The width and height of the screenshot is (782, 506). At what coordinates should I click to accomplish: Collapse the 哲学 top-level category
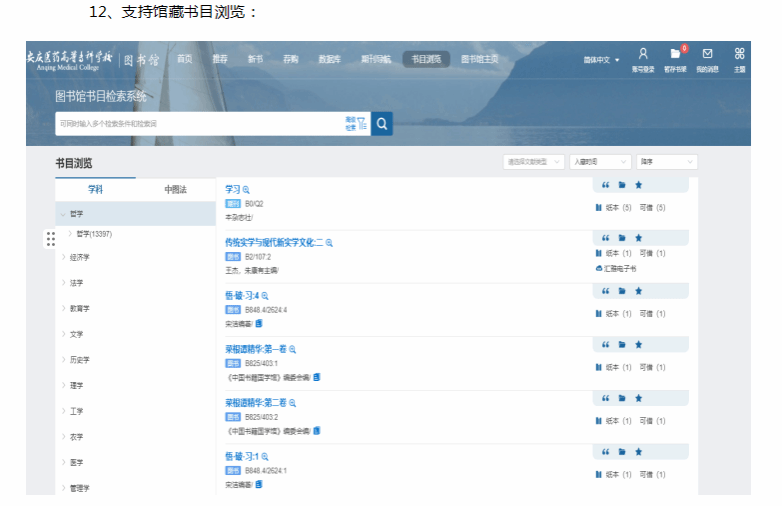click(x=63, y=213)
